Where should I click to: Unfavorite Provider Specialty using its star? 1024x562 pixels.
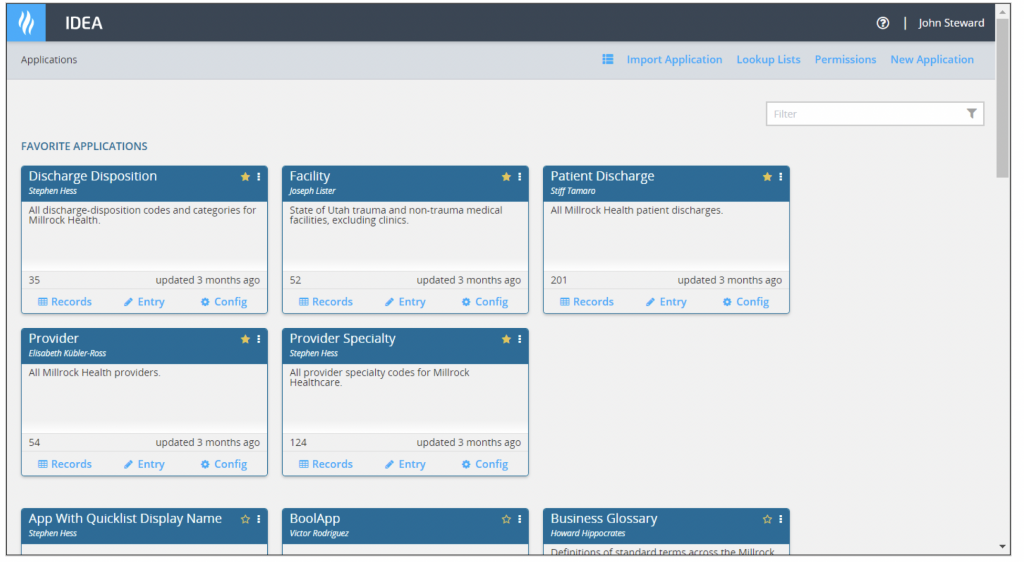click(x=505, y=339)
